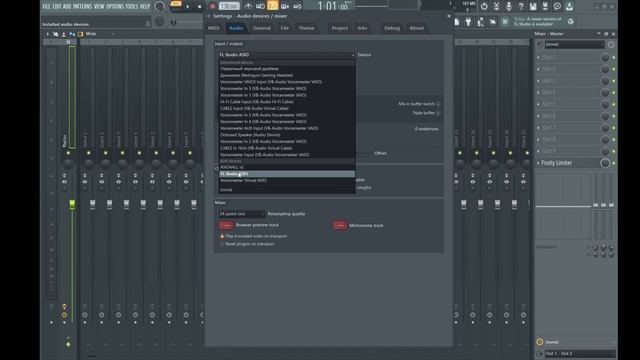The width and height of the screenshot is (640, 360).
Task: Select Voicemeeter AUX Input in device list
Action: pos(287,128)
